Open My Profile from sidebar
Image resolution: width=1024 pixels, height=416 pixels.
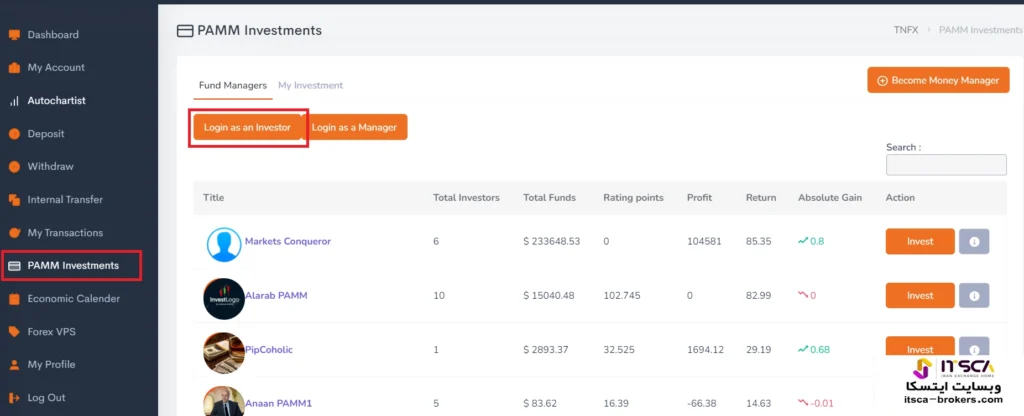51,364
